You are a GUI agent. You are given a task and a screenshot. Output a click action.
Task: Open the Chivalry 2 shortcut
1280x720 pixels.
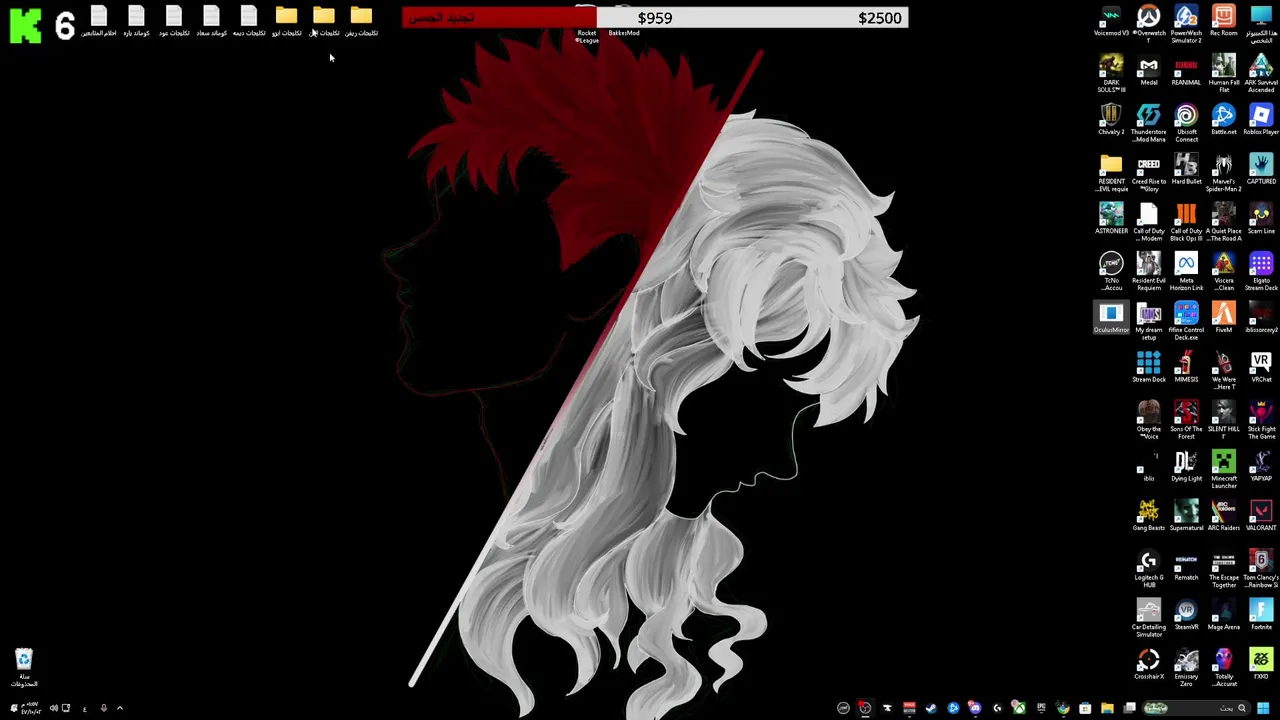tap(1111, 120)
